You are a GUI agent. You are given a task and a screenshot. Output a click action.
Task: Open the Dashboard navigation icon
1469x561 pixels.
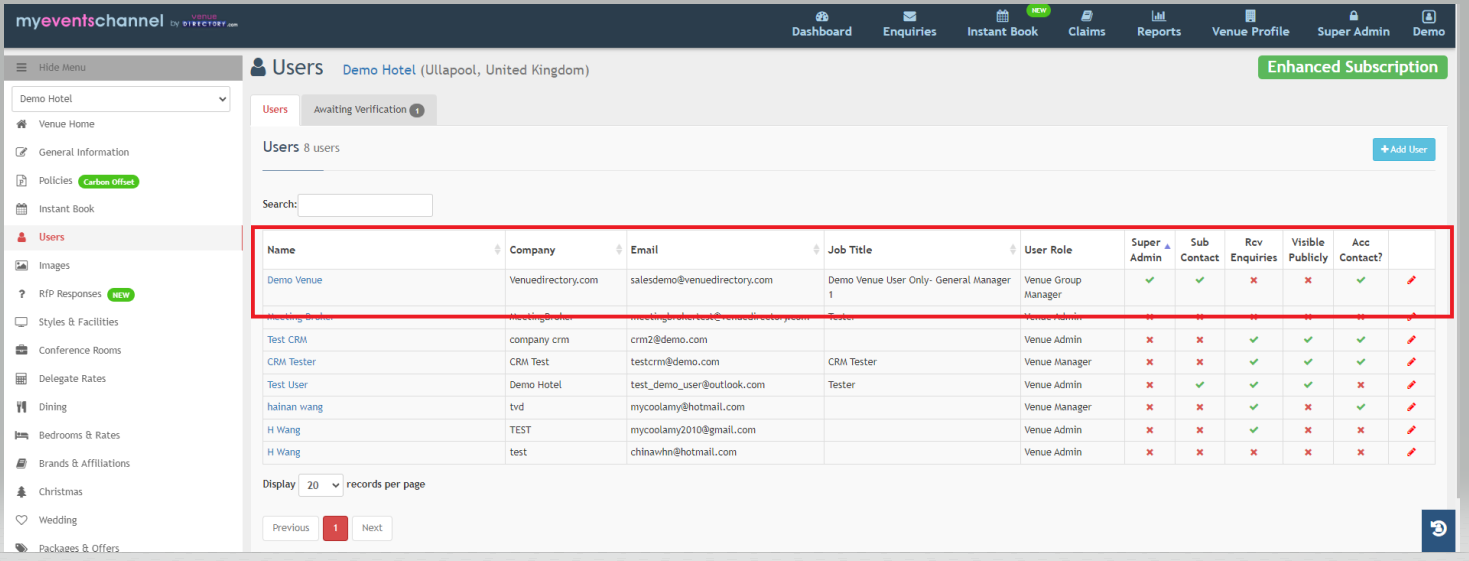coord(822,16)
